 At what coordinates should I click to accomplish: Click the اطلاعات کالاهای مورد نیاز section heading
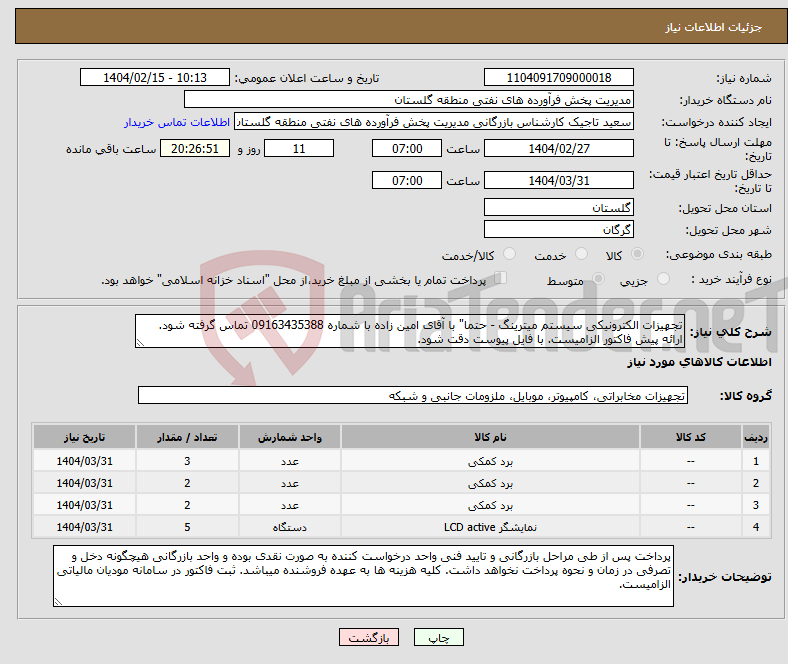pos(699,362)
